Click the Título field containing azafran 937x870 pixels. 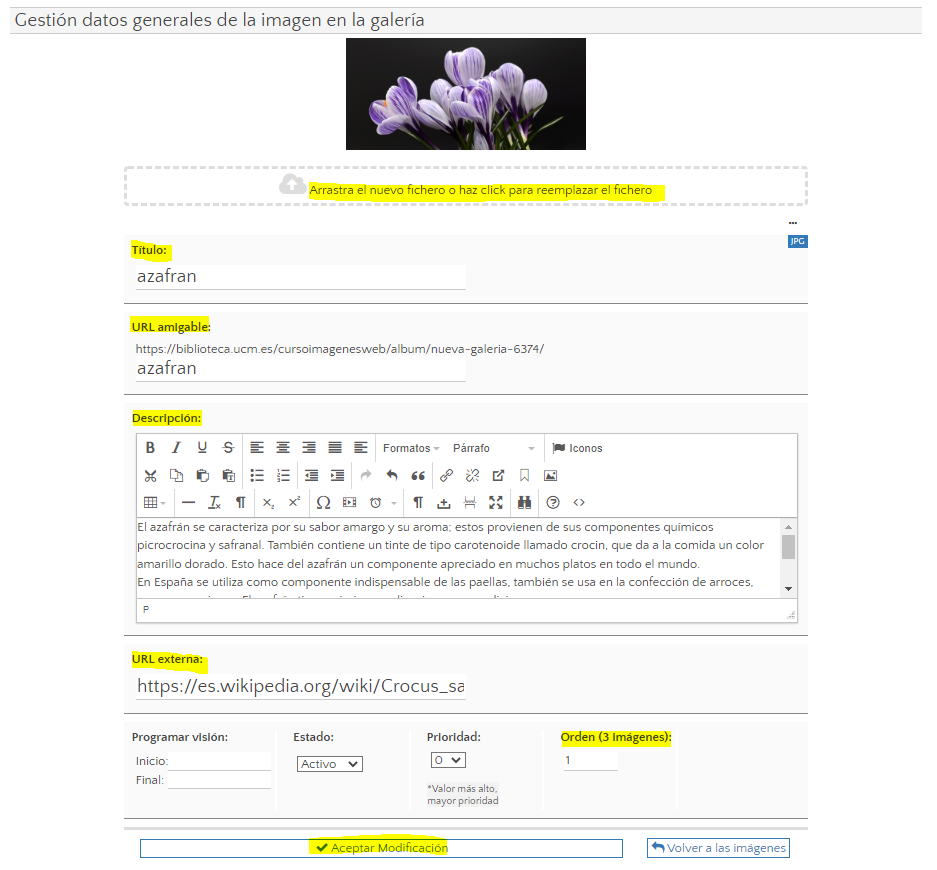point(301,277)
